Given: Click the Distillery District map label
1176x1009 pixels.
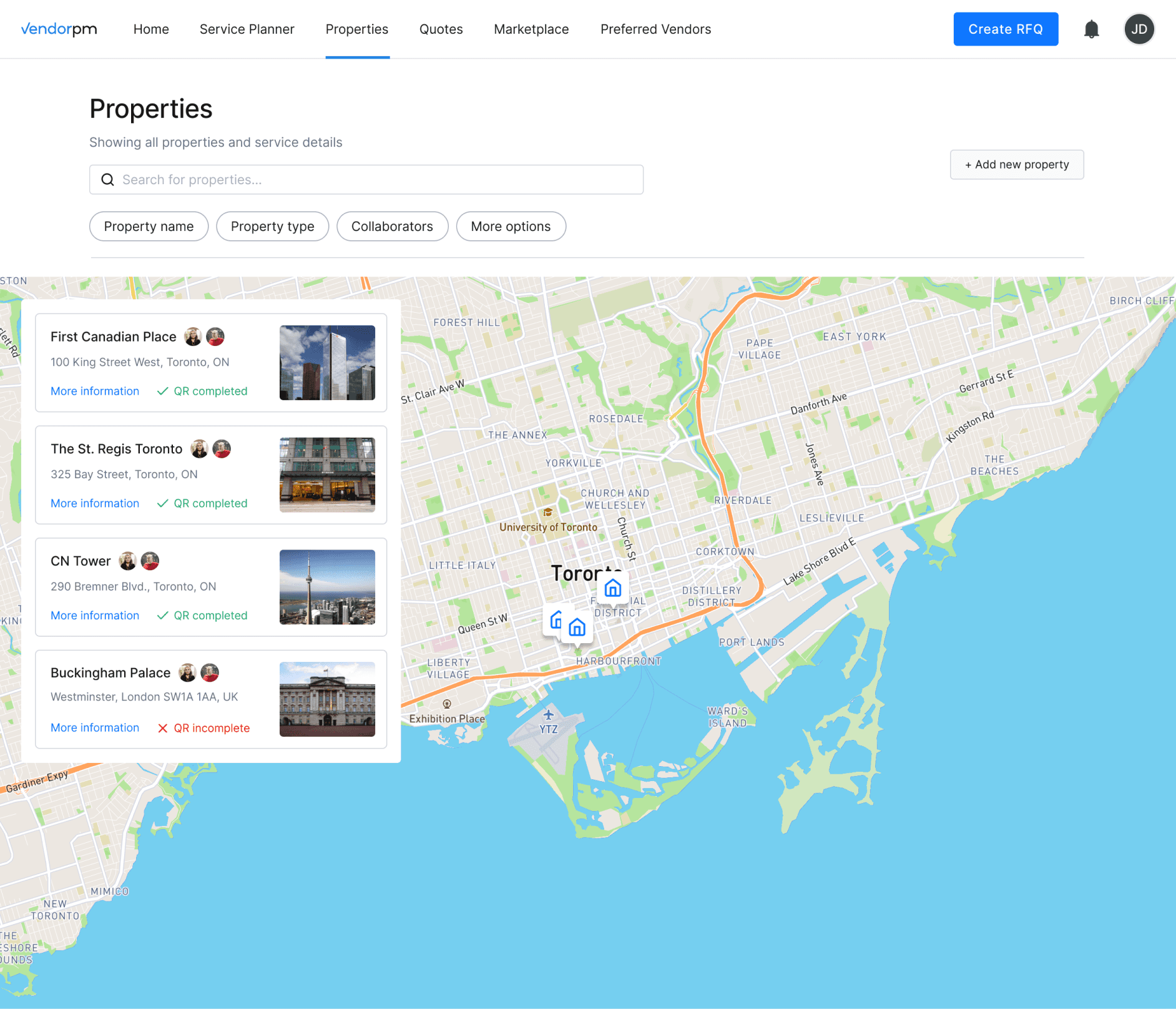Looking at the screenshot, I should (712, 596).
